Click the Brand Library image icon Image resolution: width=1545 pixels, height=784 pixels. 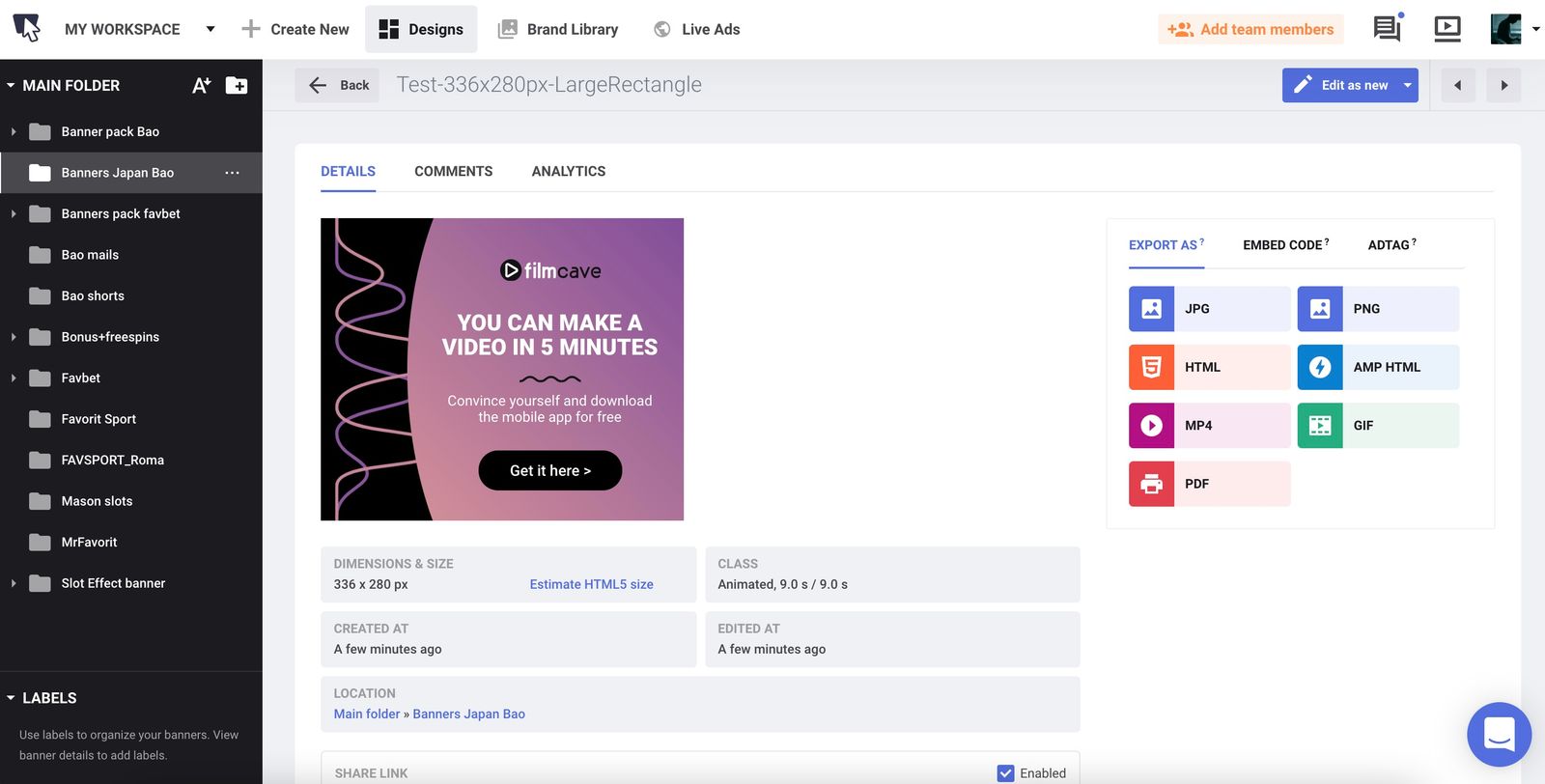(508, 29)
